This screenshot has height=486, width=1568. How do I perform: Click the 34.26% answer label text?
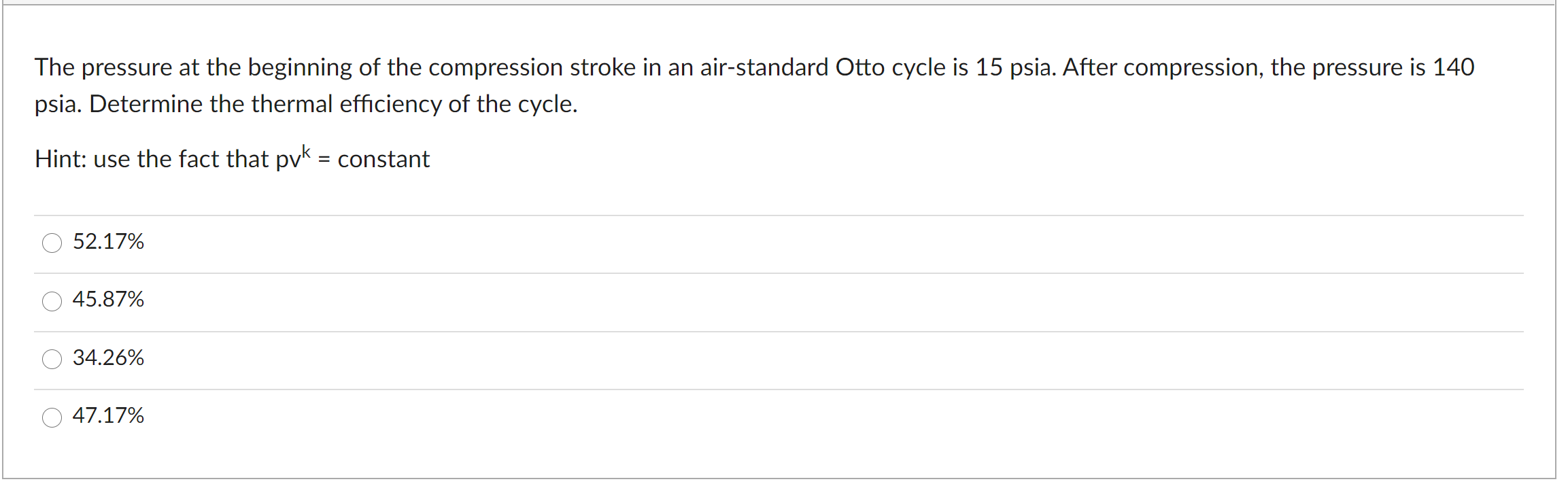[107, 358]
